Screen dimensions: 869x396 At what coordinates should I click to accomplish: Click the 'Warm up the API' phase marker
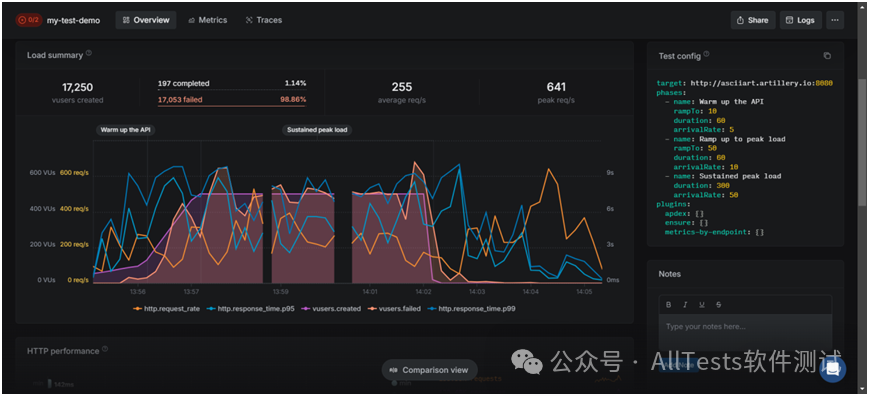point(126,130)
